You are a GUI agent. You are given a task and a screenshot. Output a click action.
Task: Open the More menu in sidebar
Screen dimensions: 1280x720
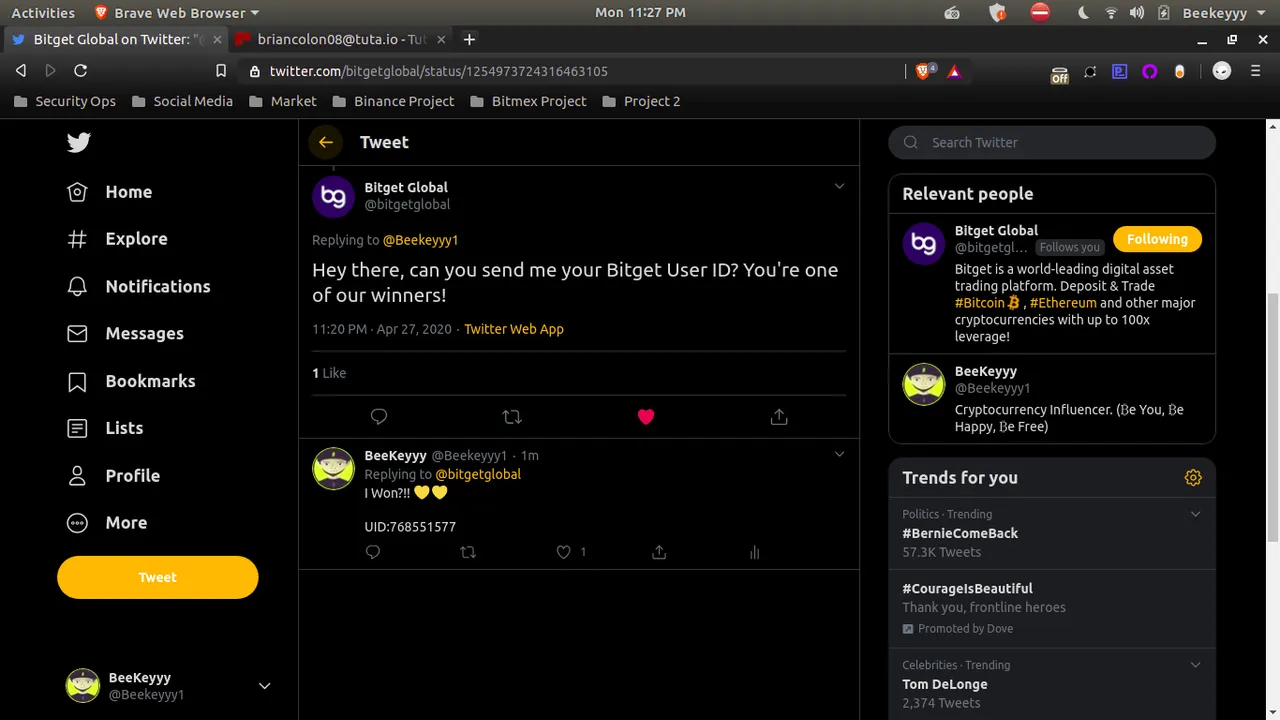pos(106,522)
